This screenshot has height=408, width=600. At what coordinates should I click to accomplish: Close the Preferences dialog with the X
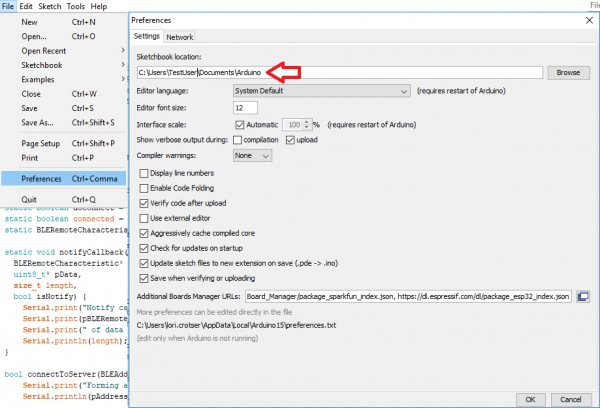pos(589,20)
